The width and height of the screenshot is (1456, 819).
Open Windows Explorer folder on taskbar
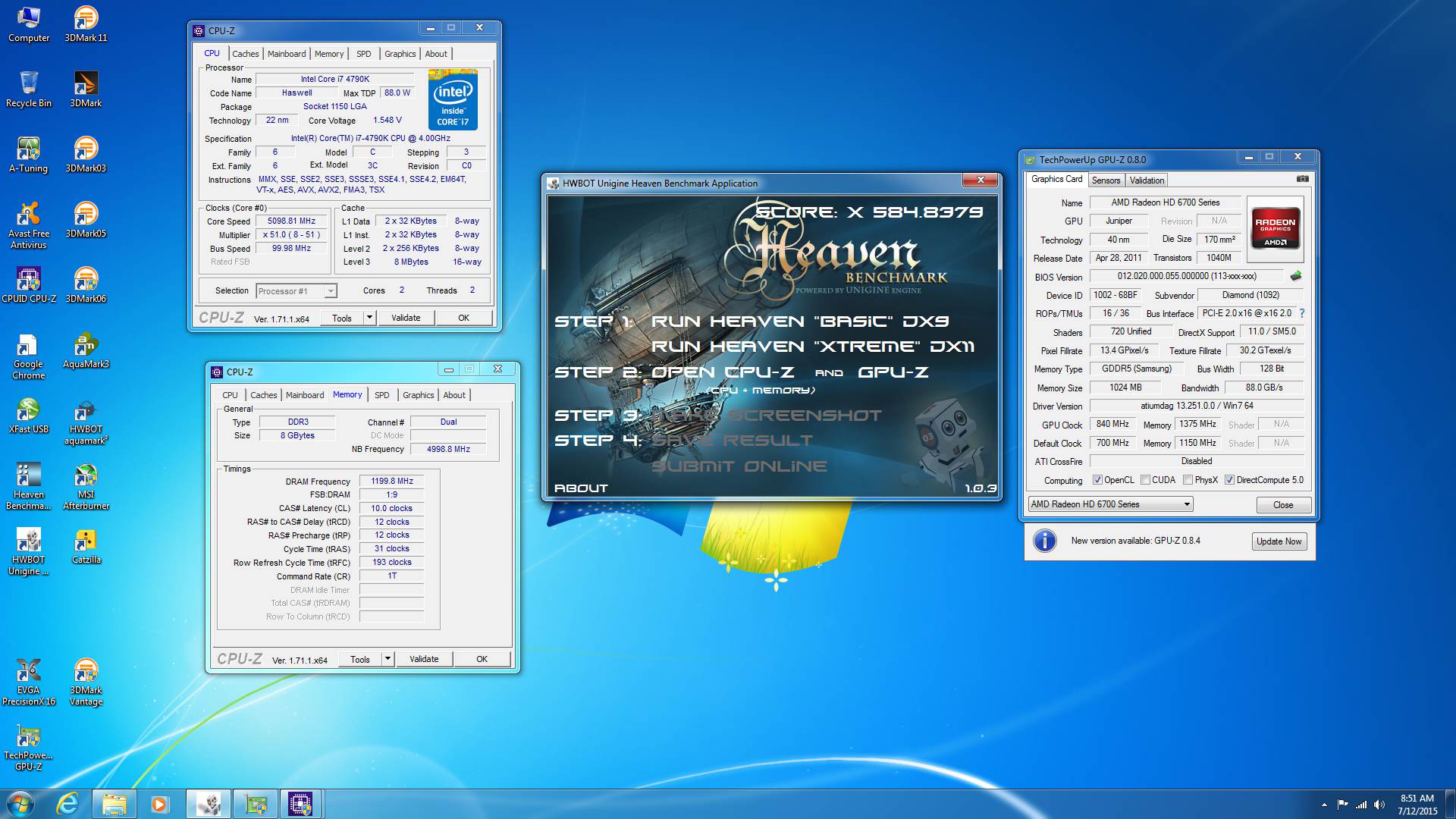(x=114, y=804)
